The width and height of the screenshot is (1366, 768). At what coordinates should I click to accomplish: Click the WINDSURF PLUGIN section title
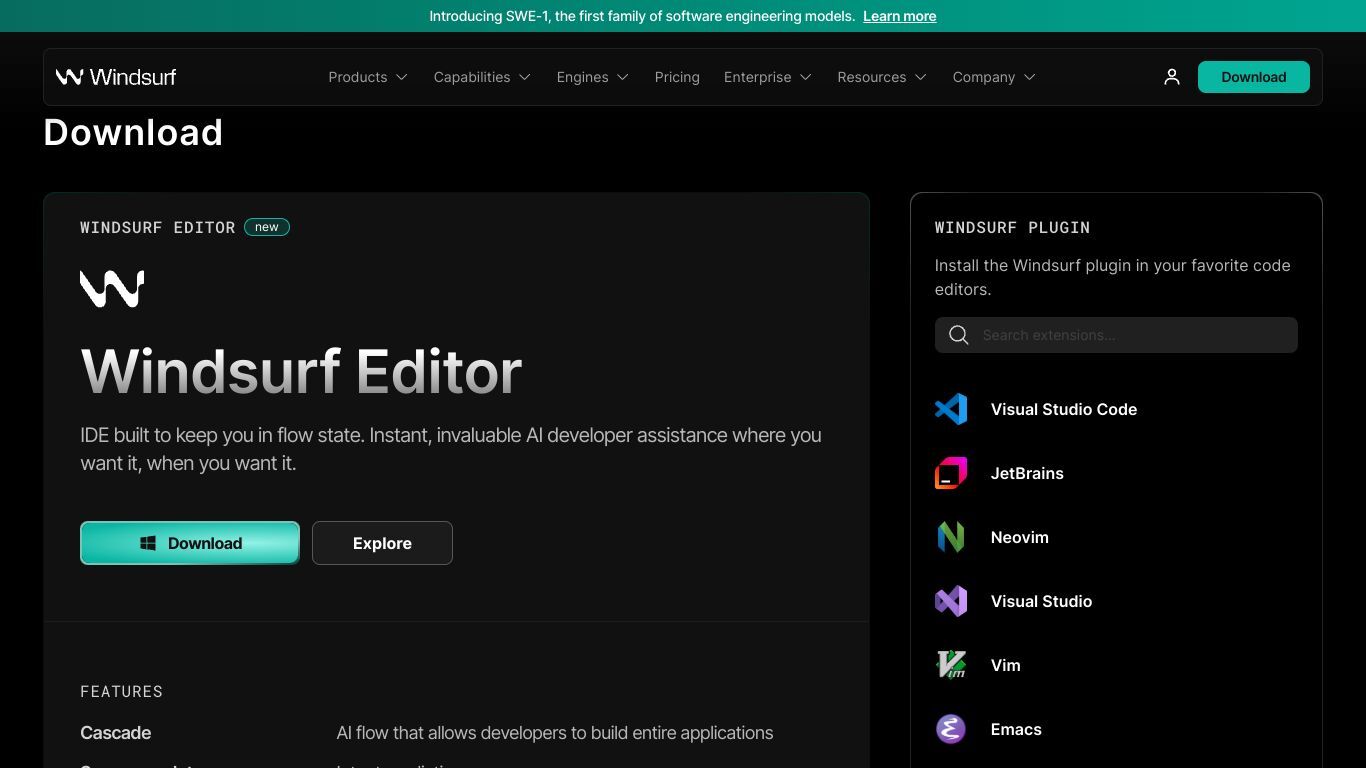(1012, 227)
